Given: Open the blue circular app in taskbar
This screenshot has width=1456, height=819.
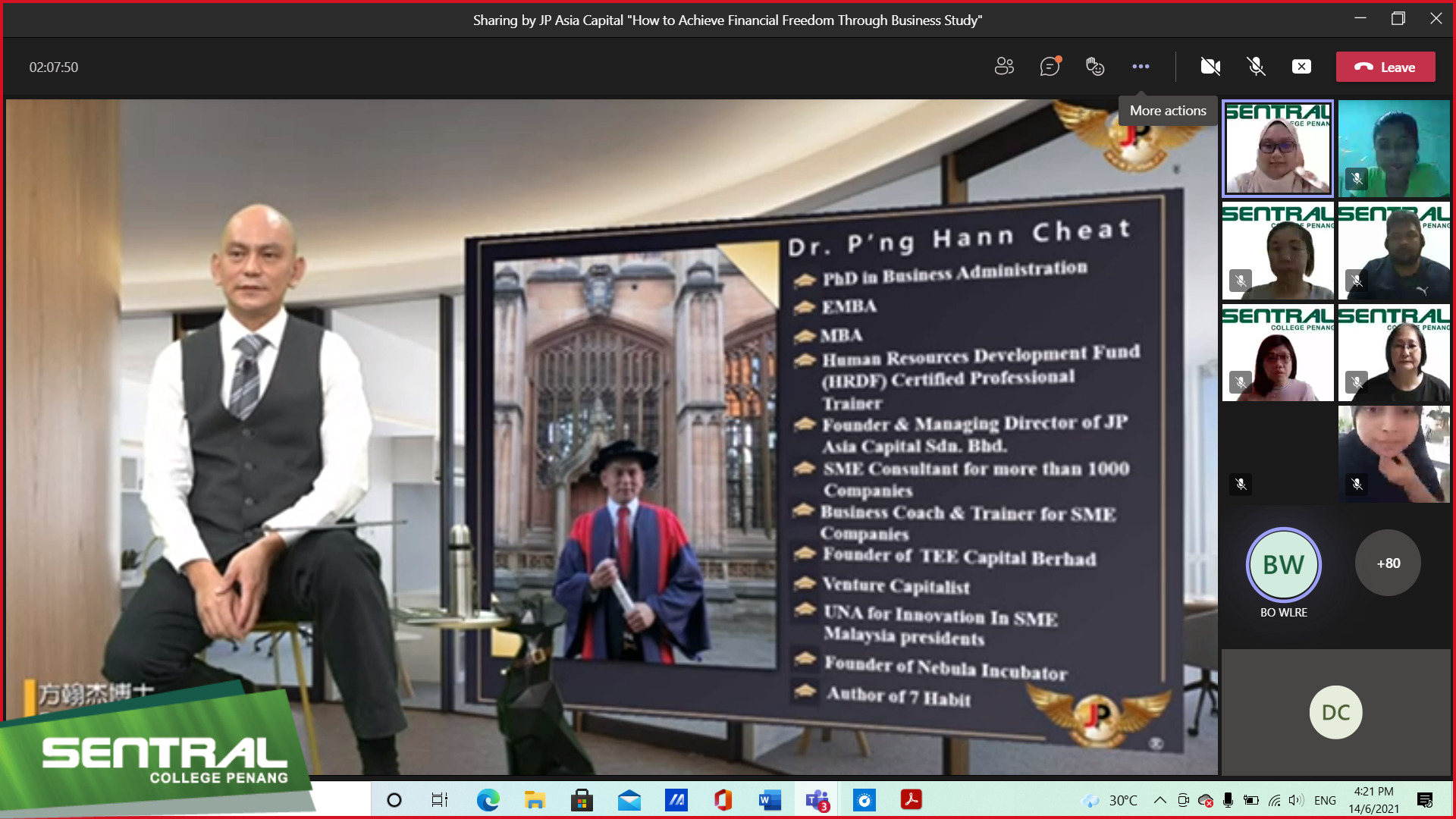Looking at the screenshot, I should tap(864, 800).
